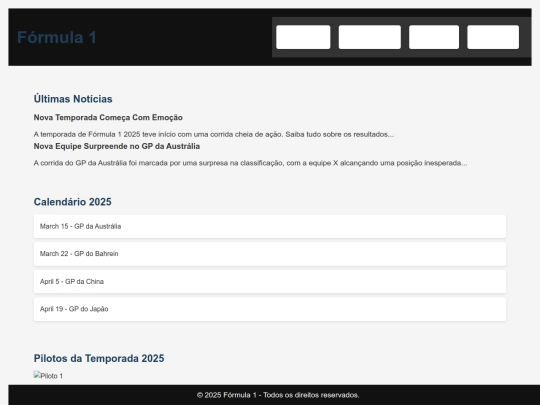Click the Nova Equipe Surpreende no GP da Austrália headline
Screen dimensions: 540x405
click(x=117, y=146)
